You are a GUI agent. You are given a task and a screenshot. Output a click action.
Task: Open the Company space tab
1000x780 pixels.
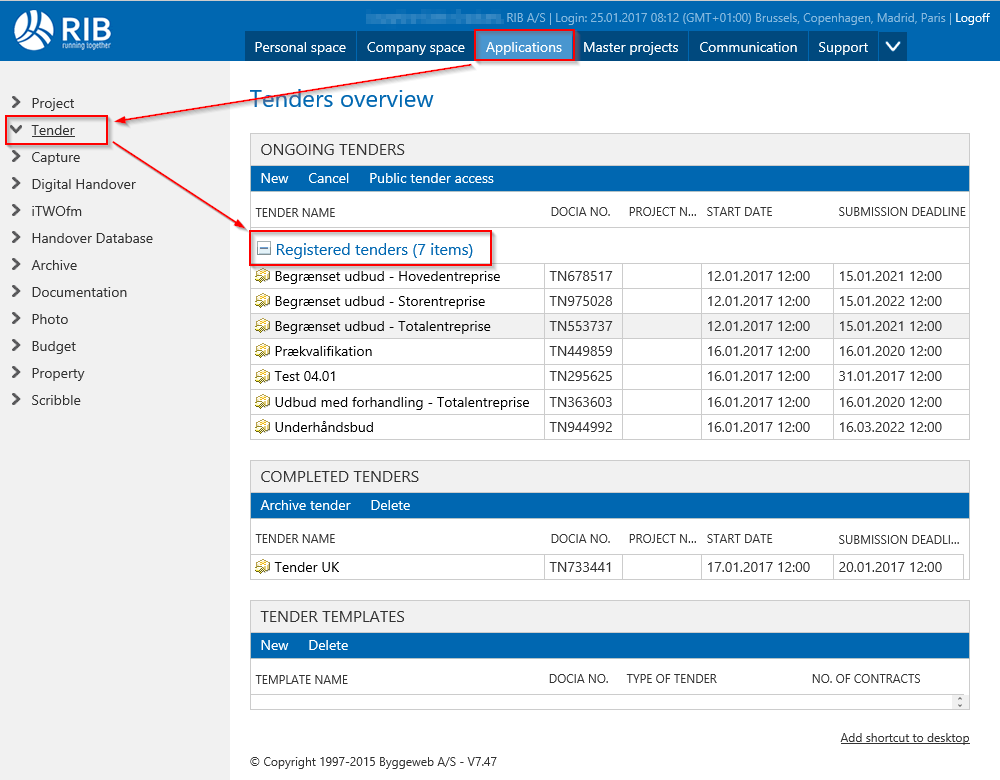[x=415, y=47]
